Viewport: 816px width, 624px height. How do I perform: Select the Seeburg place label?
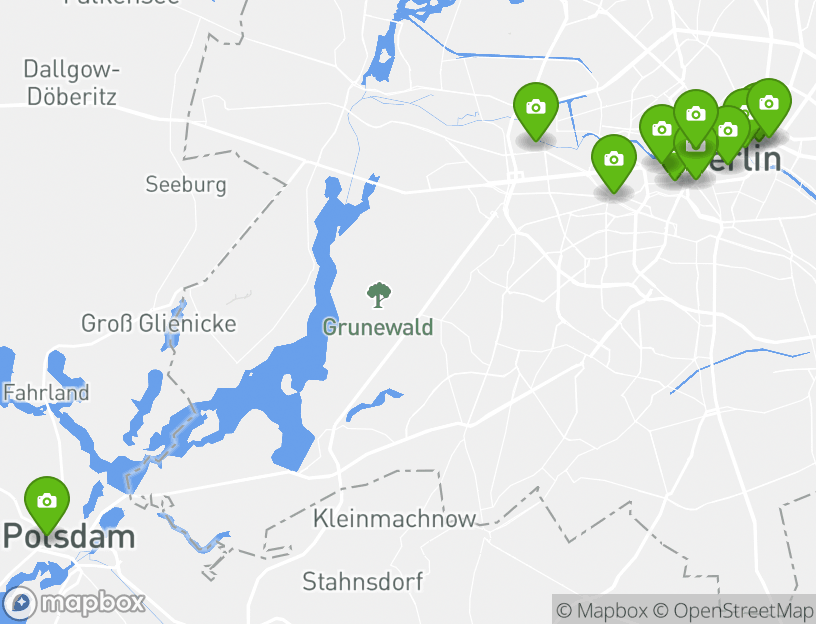tap(186, 185)
